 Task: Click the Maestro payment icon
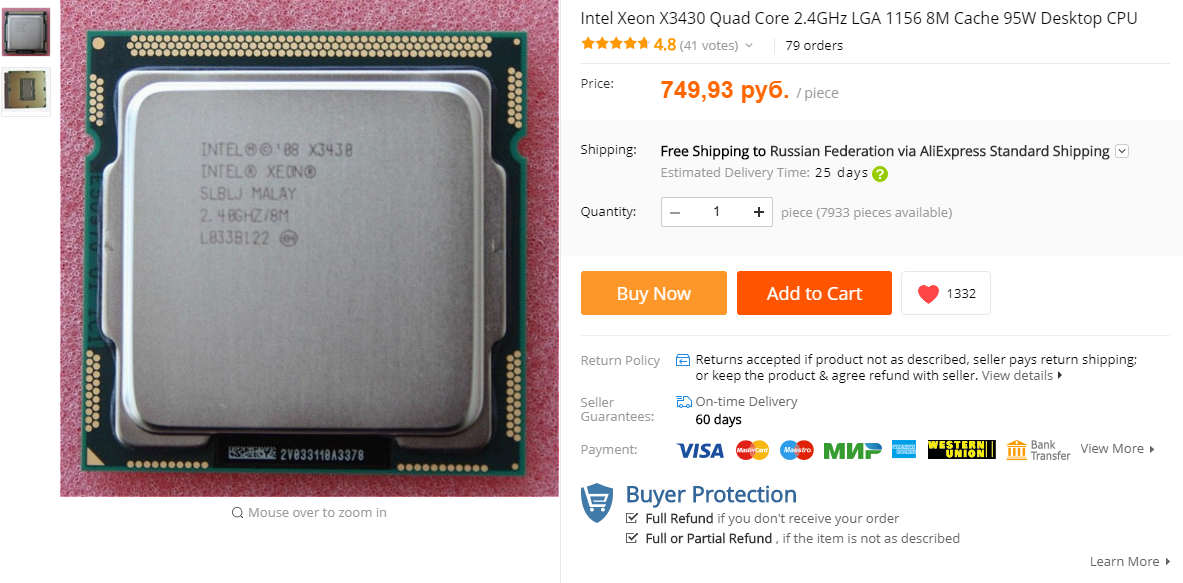(x=797, y=450)
